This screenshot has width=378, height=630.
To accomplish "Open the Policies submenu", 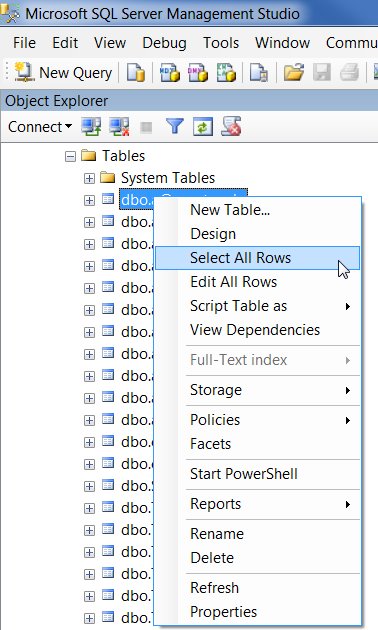I will 257,420.
